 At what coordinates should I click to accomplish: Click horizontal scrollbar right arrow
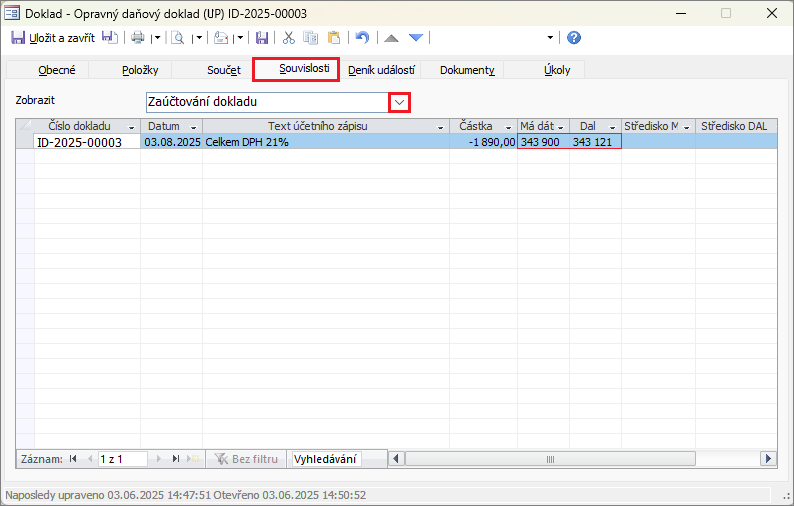click(768, 459)
